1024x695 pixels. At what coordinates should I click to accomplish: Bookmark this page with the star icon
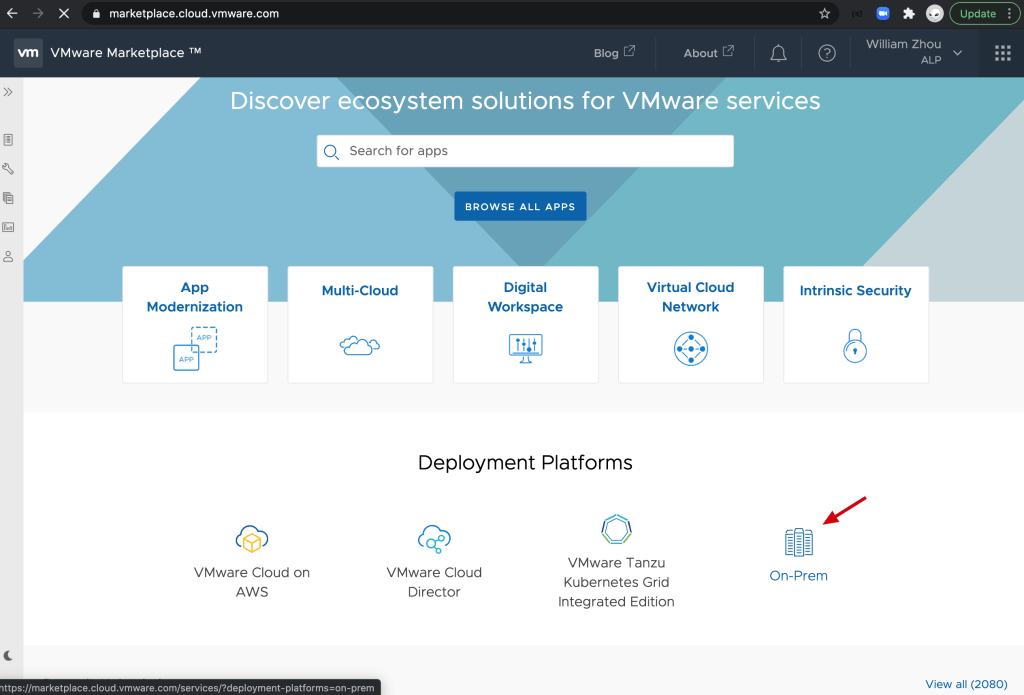(x=824, y=14)
